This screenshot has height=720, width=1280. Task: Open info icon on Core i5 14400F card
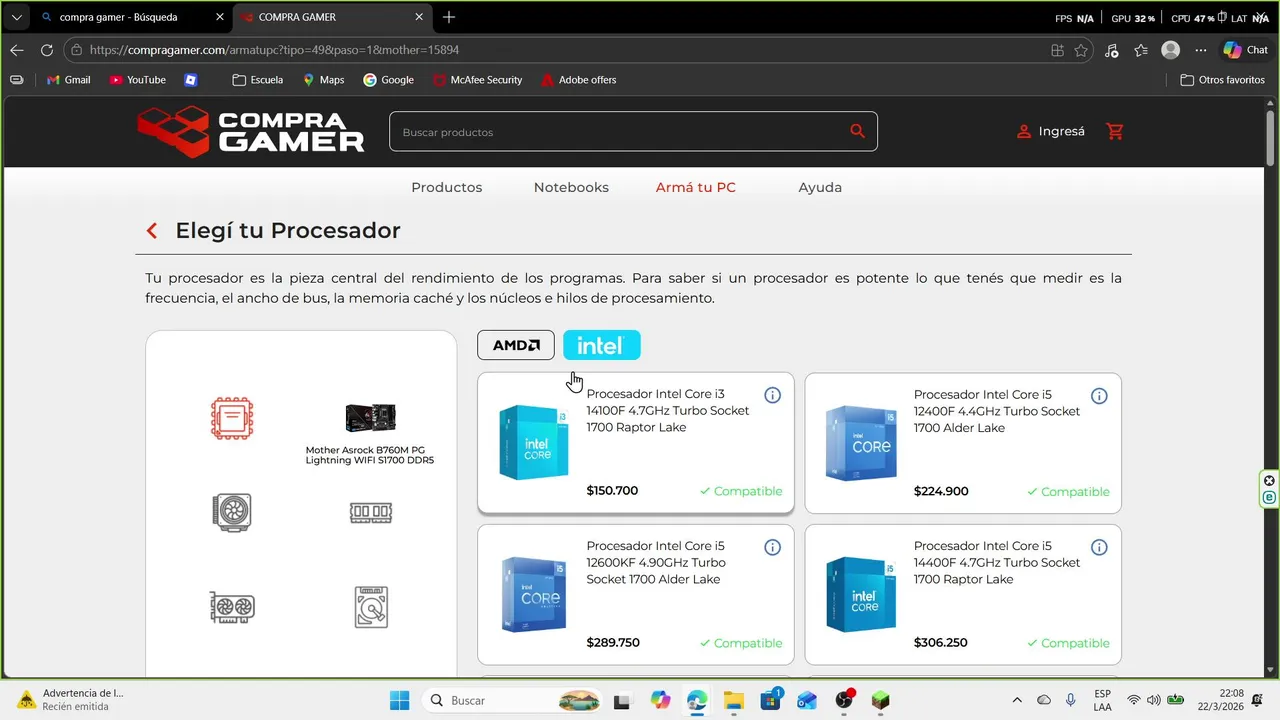tap(1099, 547)
